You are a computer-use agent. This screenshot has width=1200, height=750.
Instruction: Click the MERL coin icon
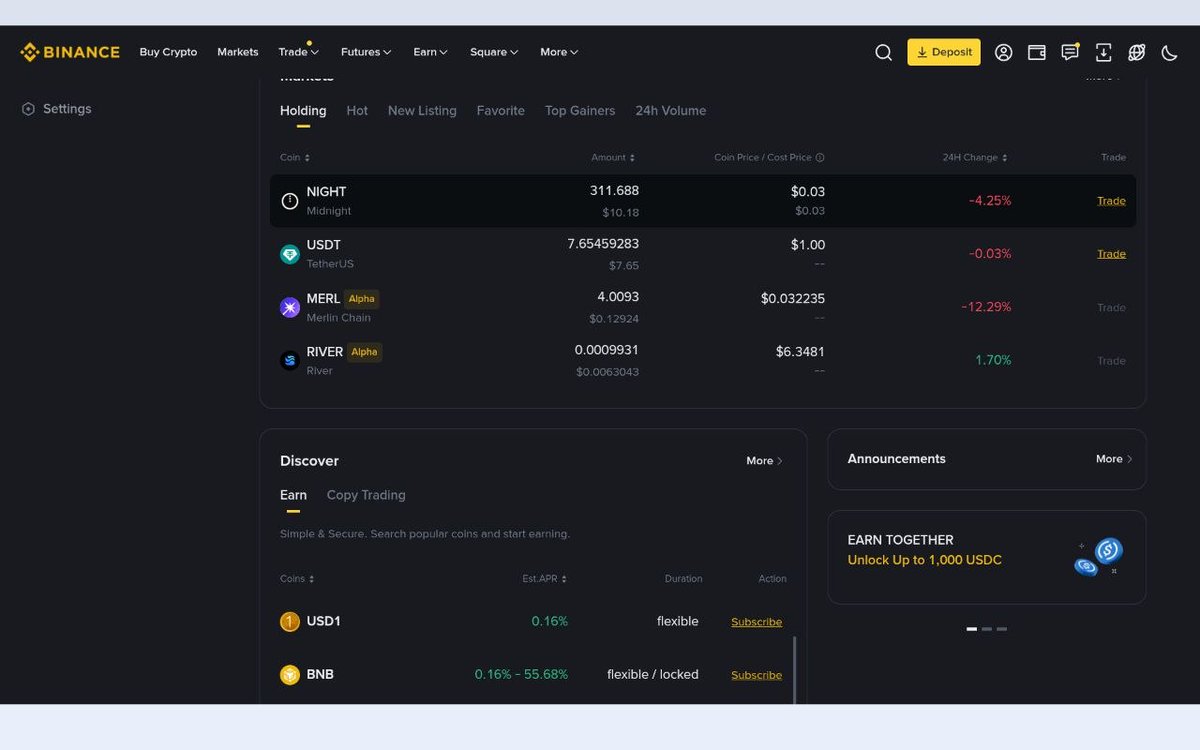290,307
